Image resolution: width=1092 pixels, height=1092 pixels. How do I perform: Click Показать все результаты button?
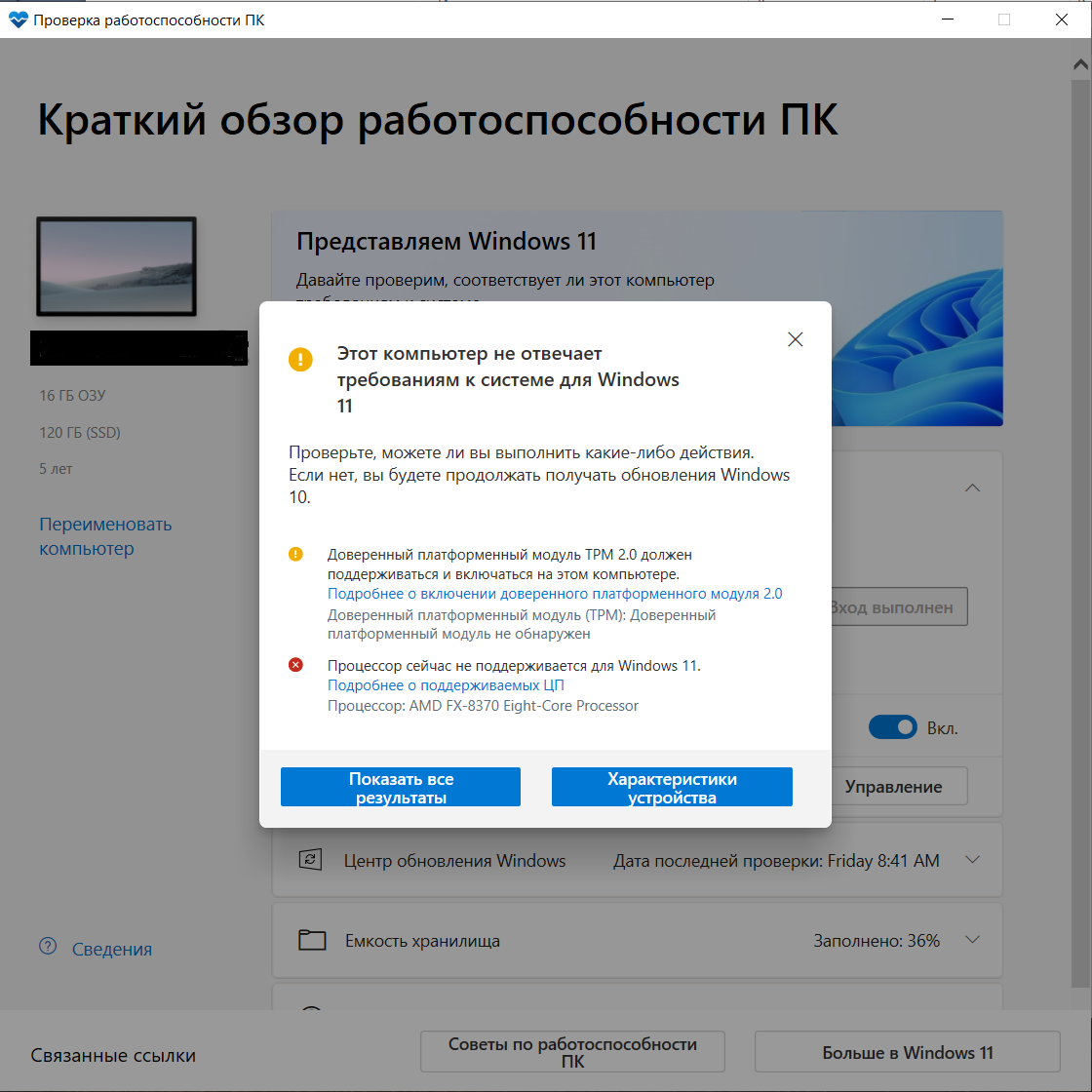pos(401,787)
